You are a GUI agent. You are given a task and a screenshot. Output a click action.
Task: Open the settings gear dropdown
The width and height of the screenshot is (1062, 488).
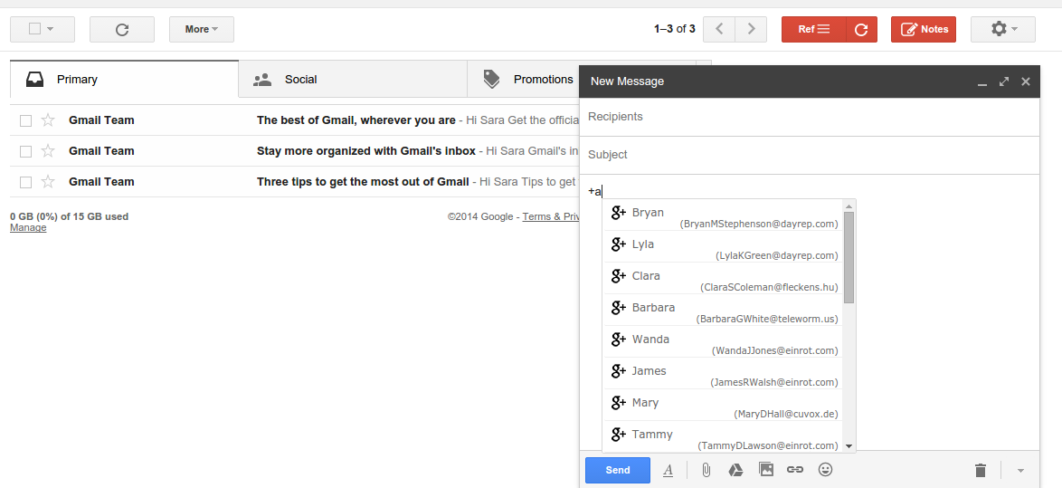coord(1004,29)
